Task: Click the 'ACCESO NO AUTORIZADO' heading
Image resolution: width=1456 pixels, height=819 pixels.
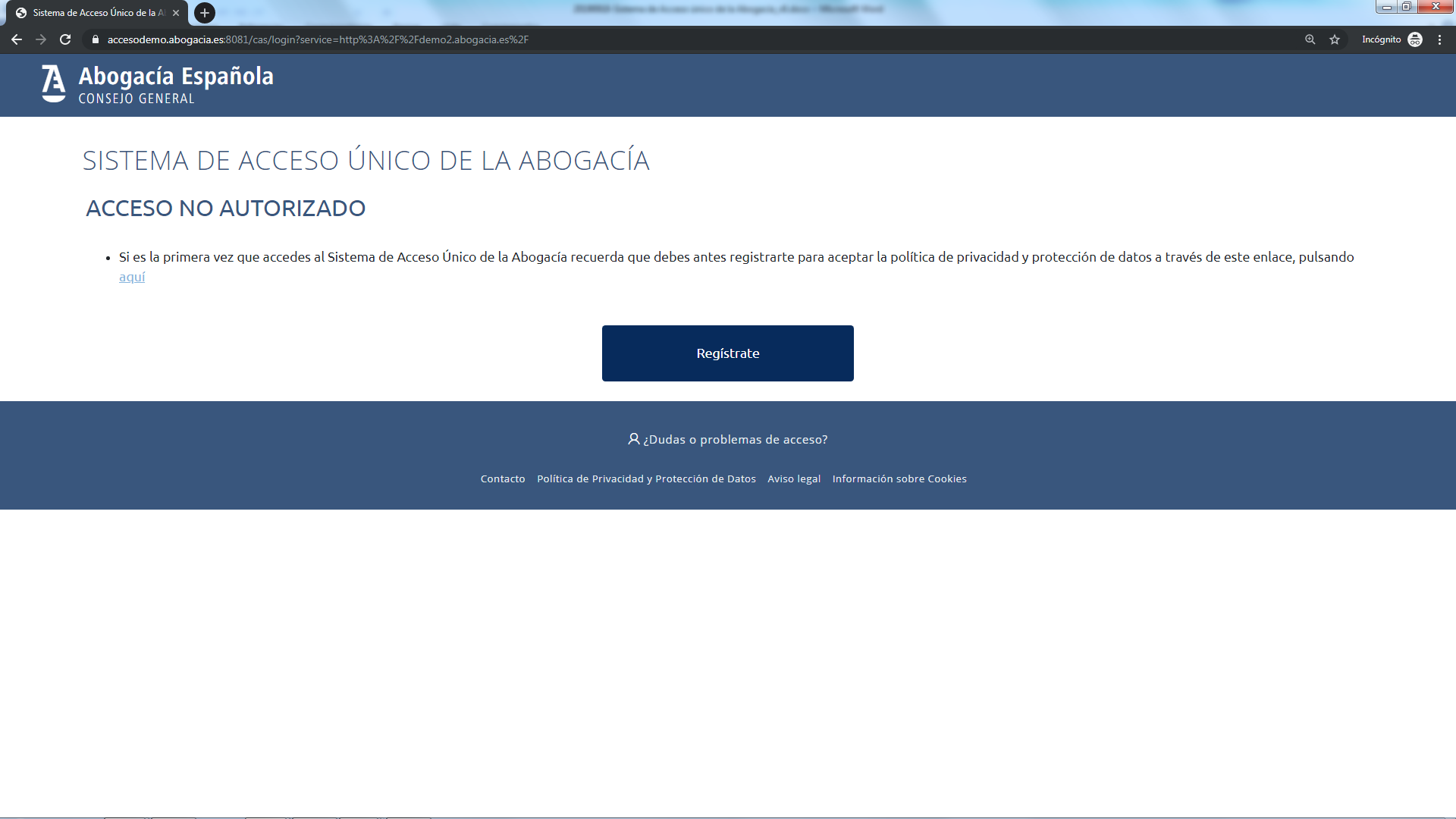Action: (226, 209)
